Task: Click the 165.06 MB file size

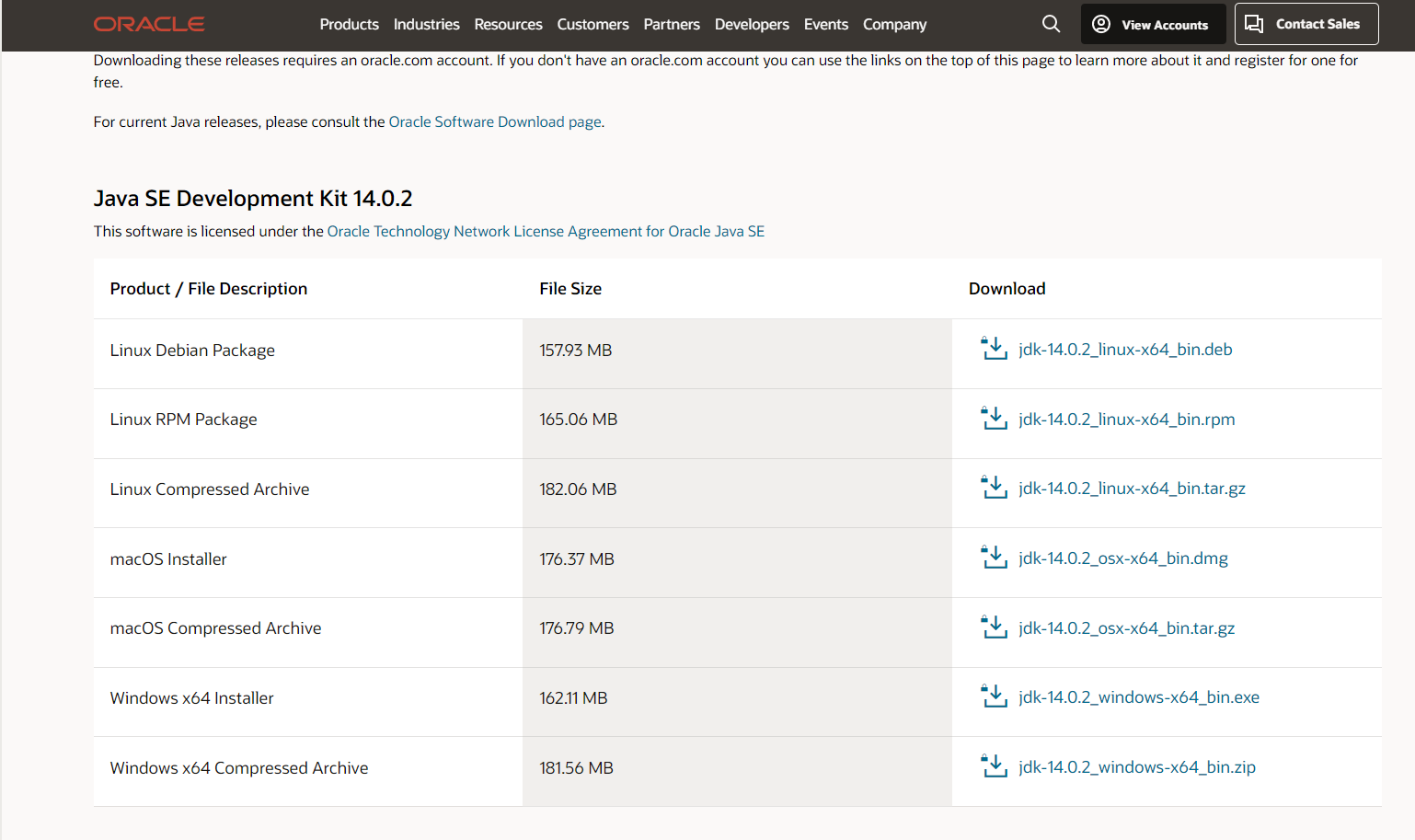Action: click(579, 420)
